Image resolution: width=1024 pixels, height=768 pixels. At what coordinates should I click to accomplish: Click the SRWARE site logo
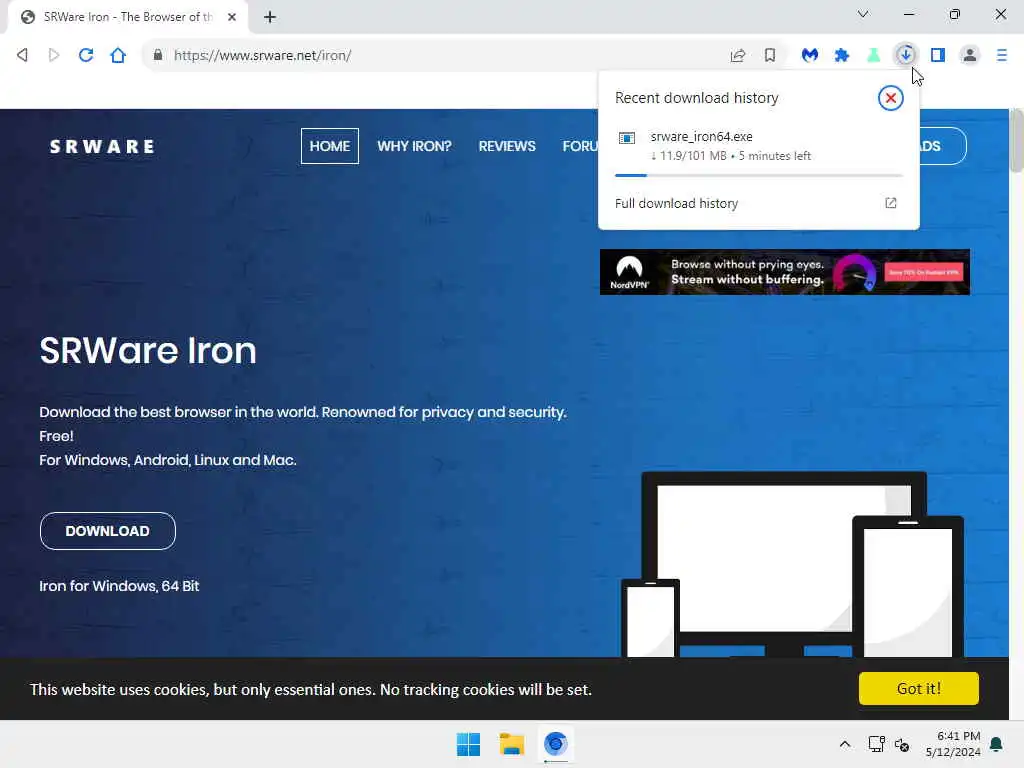[x=103, y=146]
